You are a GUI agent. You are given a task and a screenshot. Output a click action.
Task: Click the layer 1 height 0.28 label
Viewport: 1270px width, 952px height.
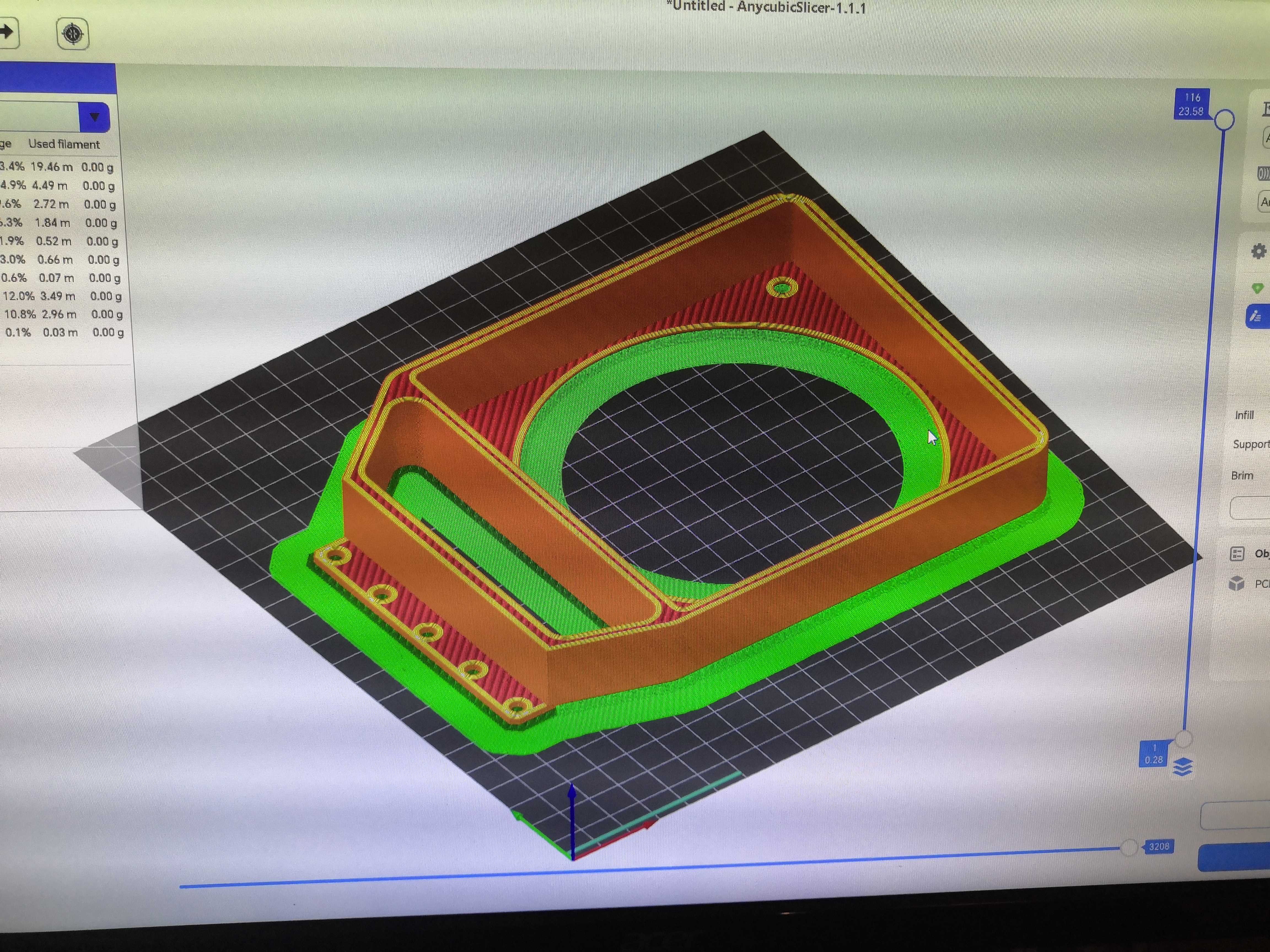1154,754
